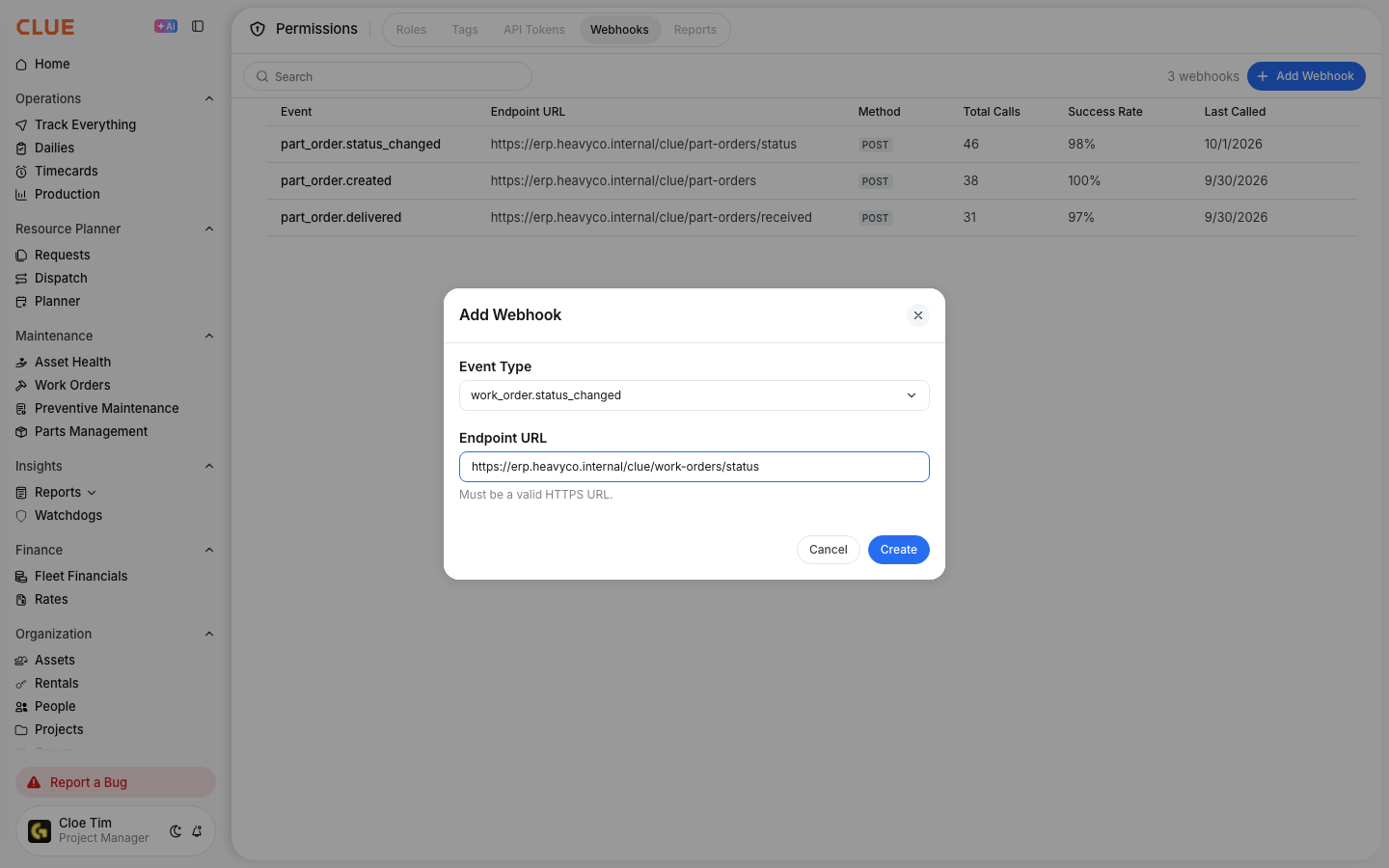The image size is (1389, 868).
Task: Collapse the Operations section
Action: click(x=209, y=98)
